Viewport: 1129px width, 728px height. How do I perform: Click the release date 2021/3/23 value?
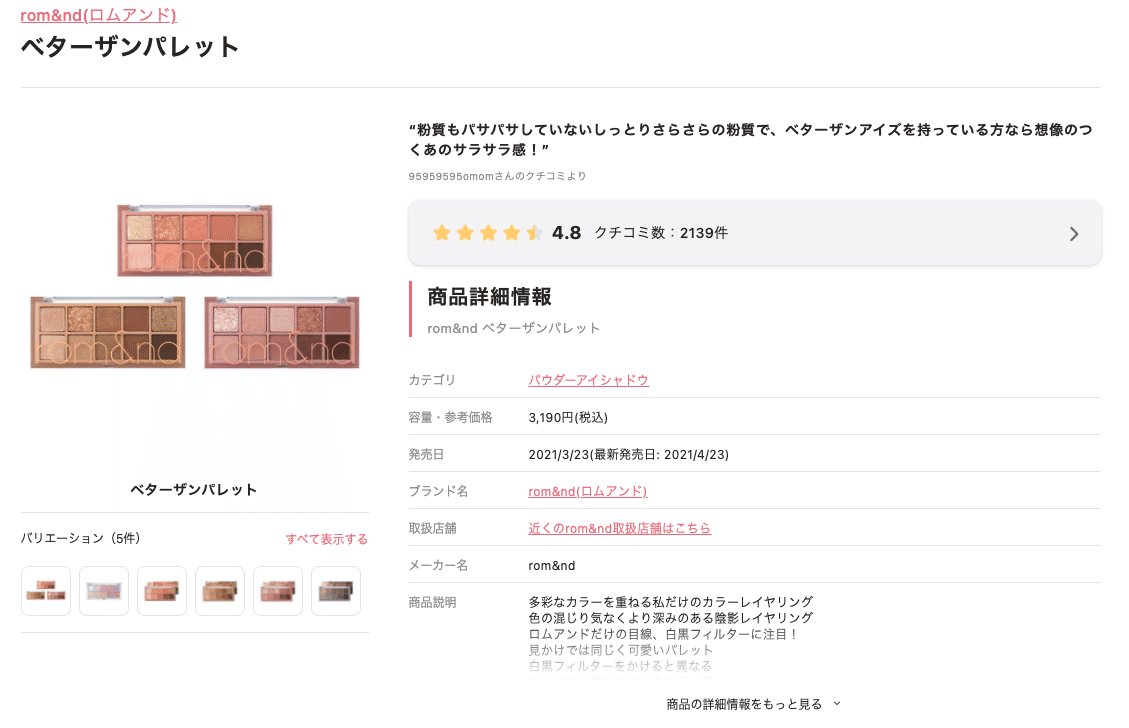click(629, 455)
